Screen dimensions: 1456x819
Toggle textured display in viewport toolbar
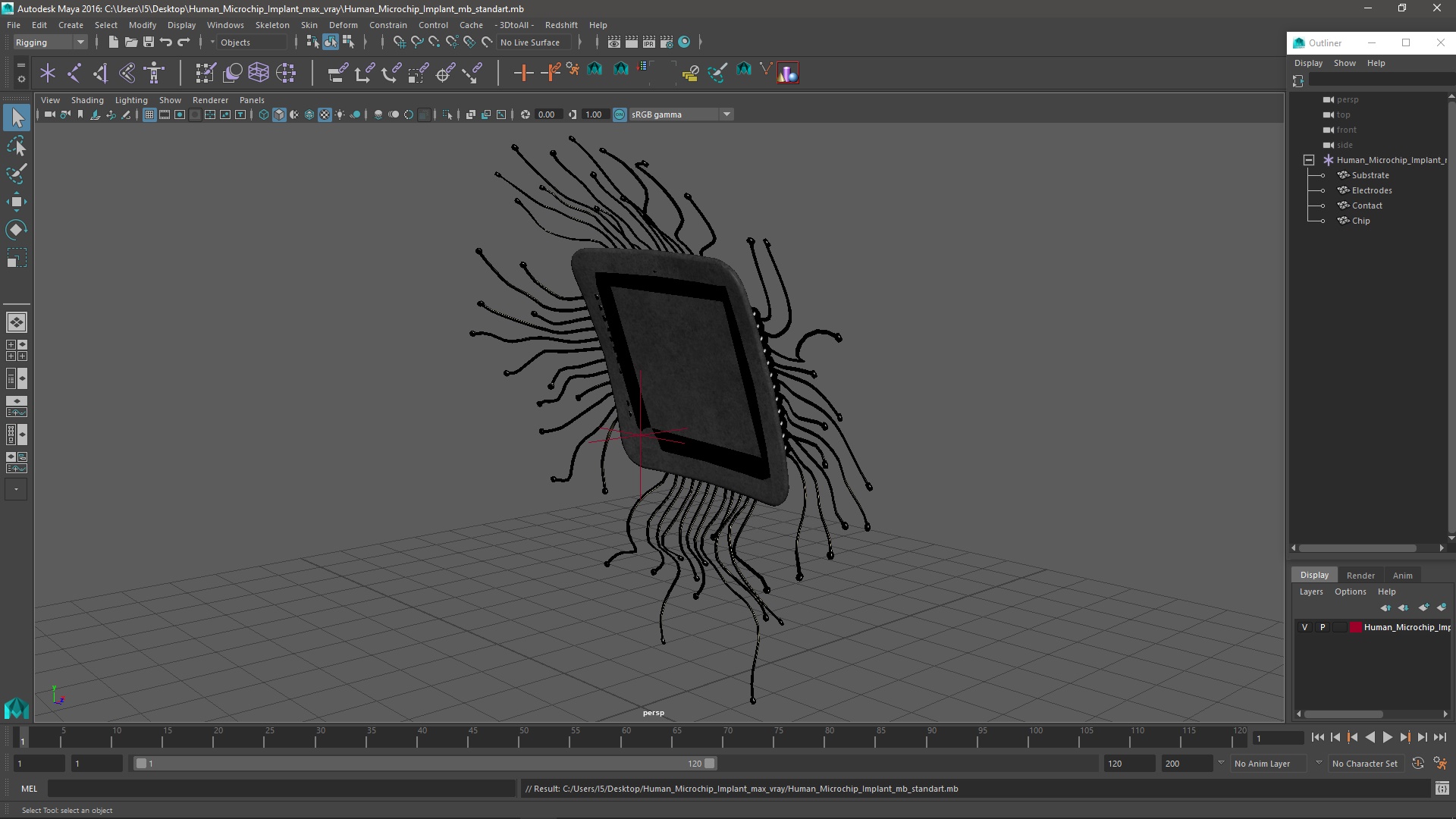click(325, 115)
